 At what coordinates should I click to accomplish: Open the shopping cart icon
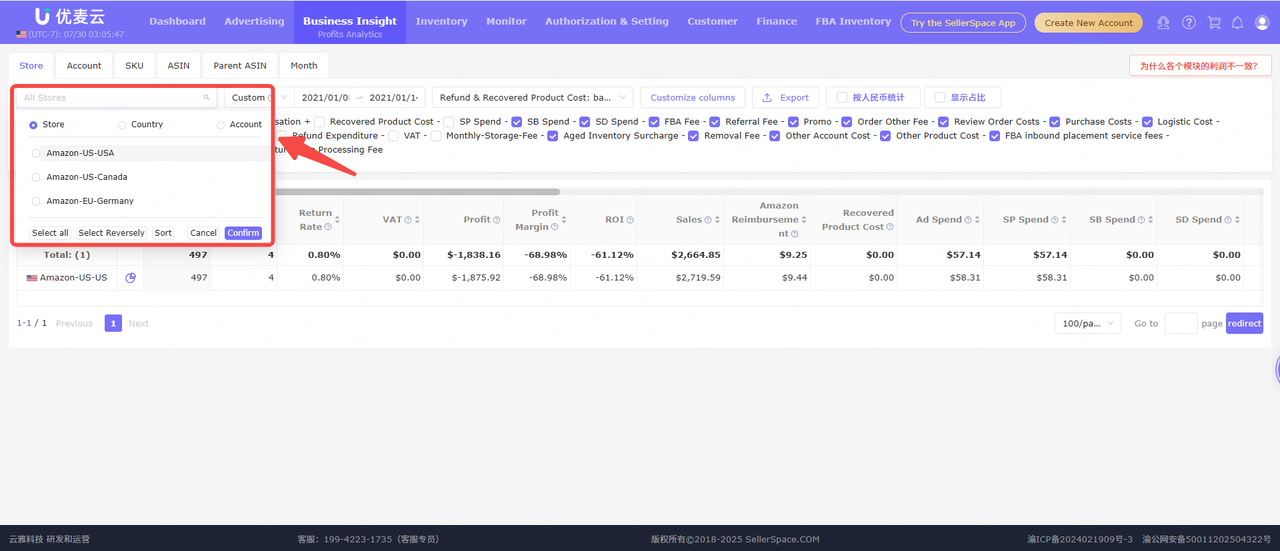1214,22
